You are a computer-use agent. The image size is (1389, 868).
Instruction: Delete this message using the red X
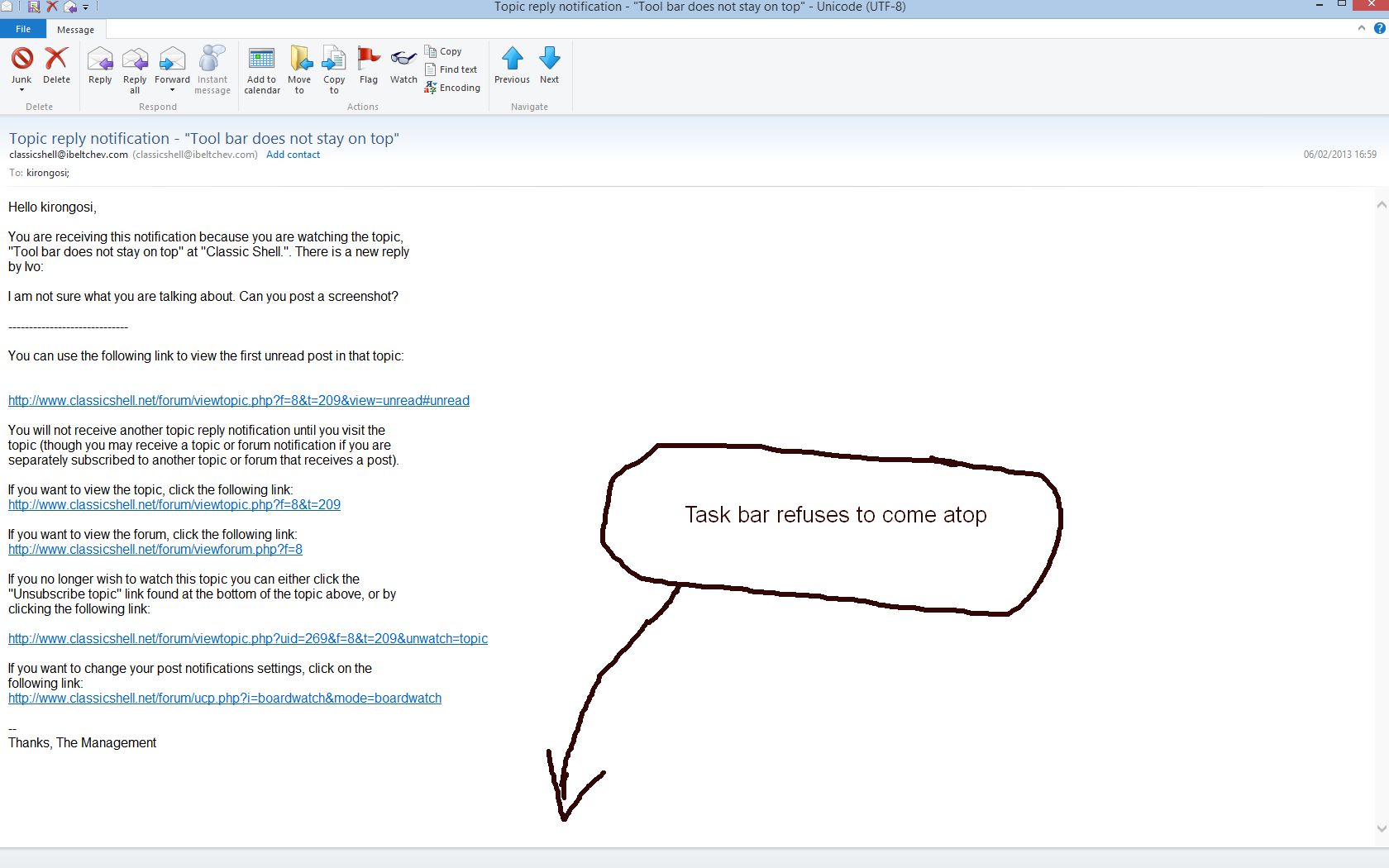tap(56, 59)
